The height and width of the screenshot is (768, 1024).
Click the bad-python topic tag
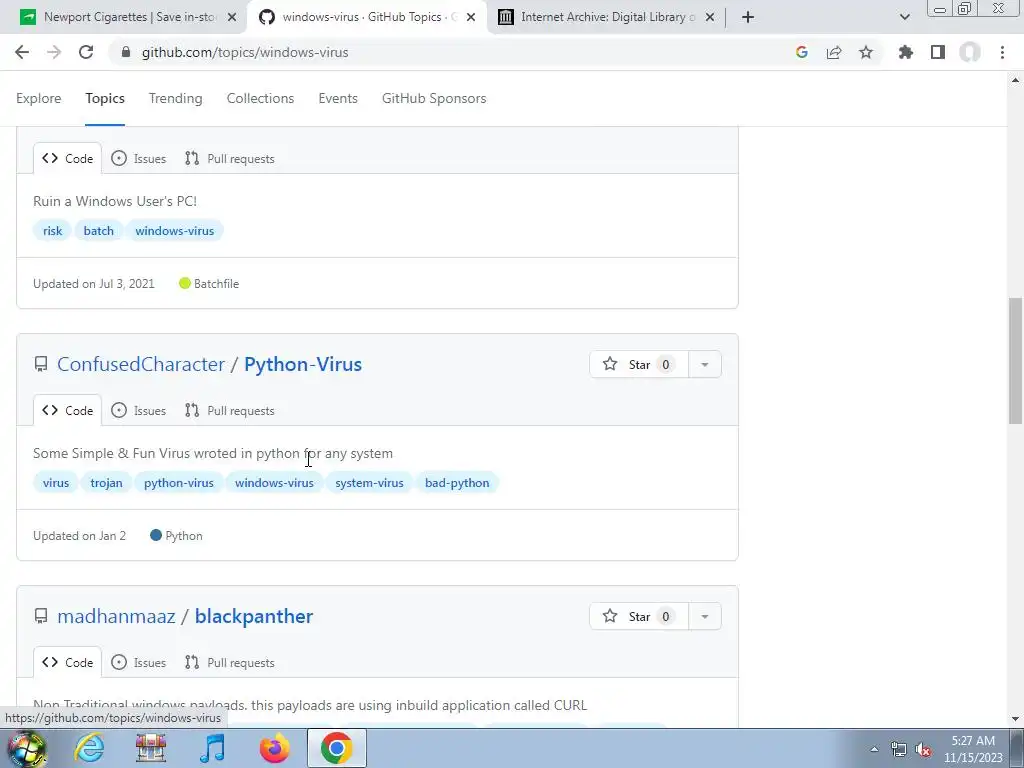(x=456, y=483)
